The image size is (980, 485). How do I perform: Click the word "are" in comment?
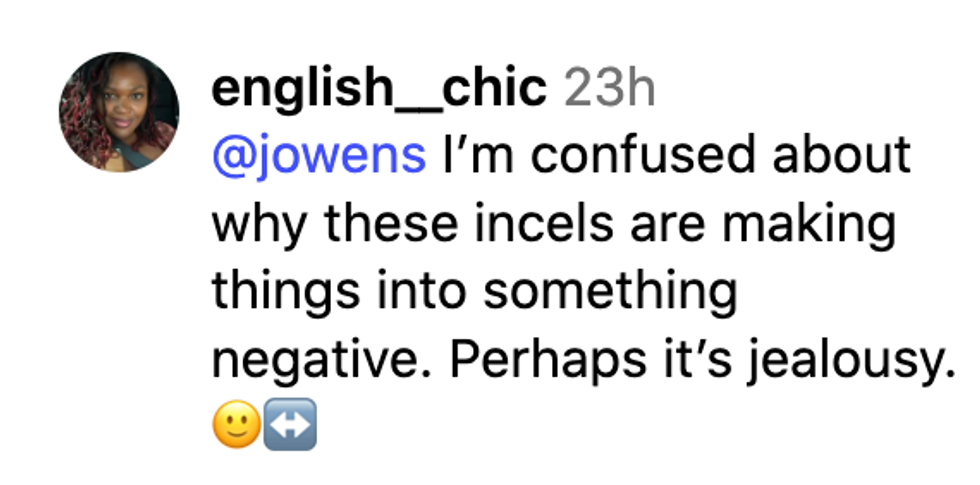click(661, 225)
